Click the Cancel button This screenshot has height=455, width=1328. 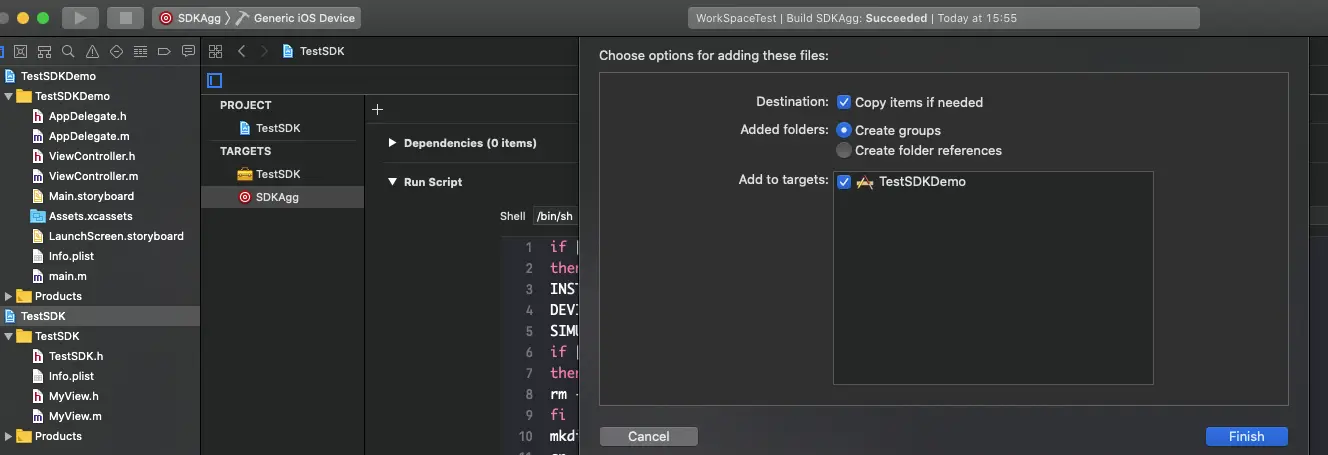point(648,436)
